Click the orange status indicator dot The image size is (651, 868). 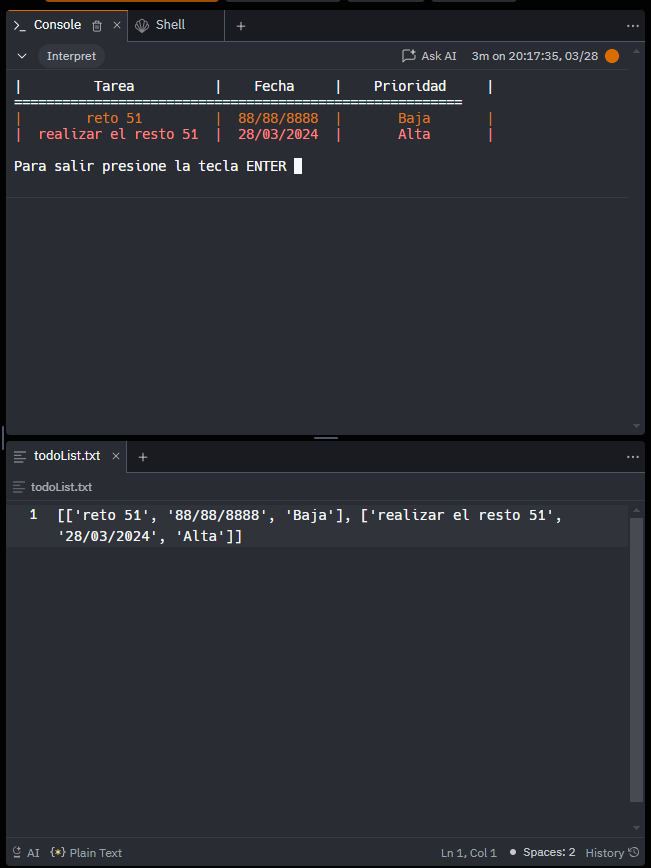pos(611,57)
